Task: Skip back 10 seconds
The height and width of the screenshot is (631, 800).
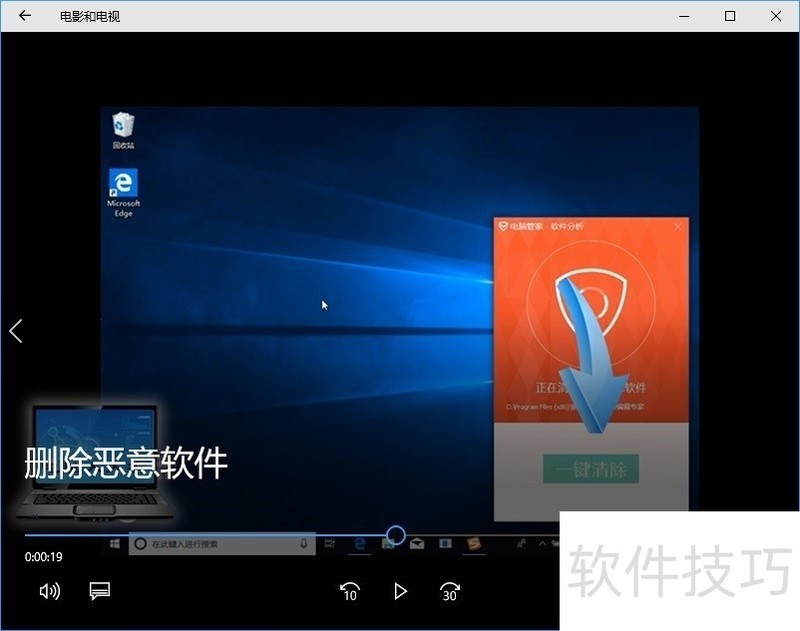Action: 349,591
